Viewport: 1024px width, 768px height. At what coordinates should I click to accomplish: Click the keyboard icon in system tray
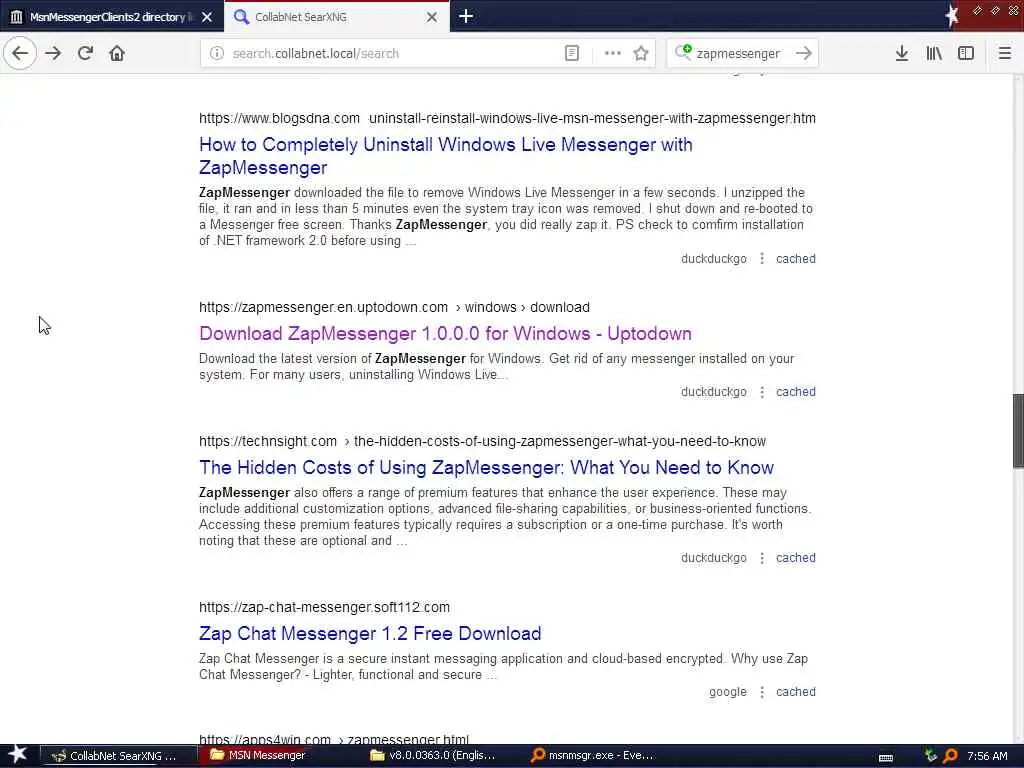(886, 757)
